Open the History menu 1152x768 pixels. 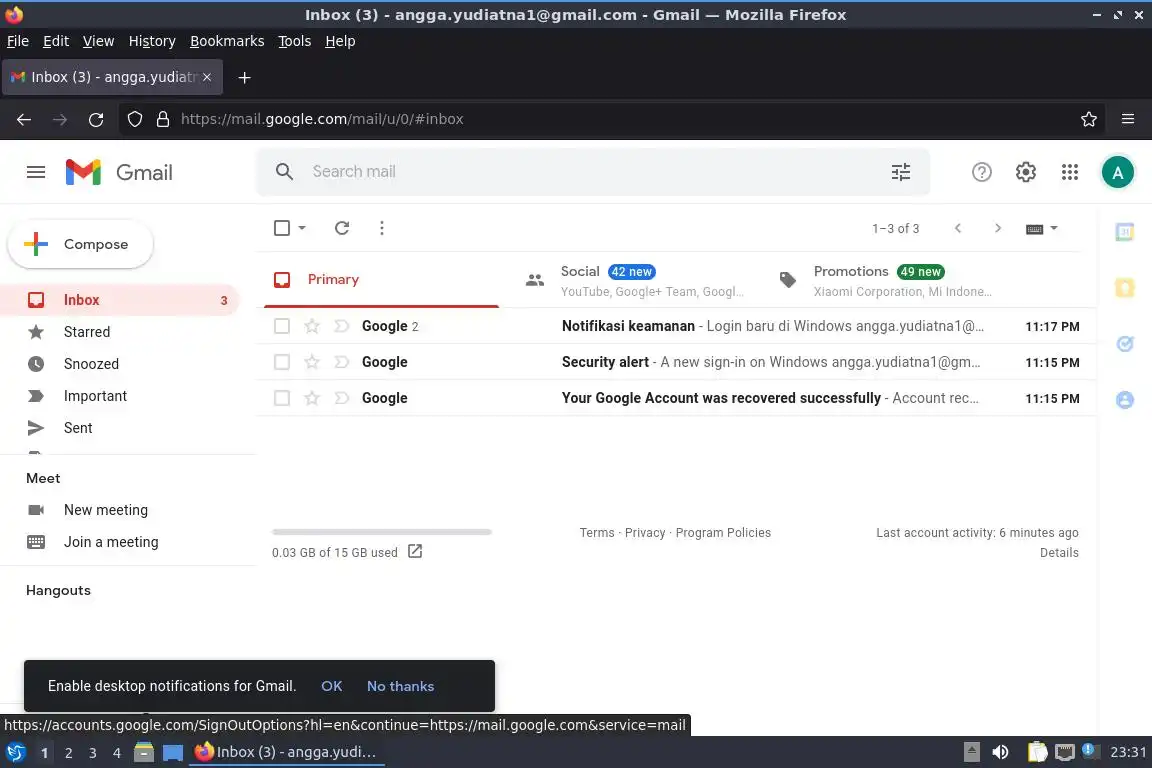152,41
